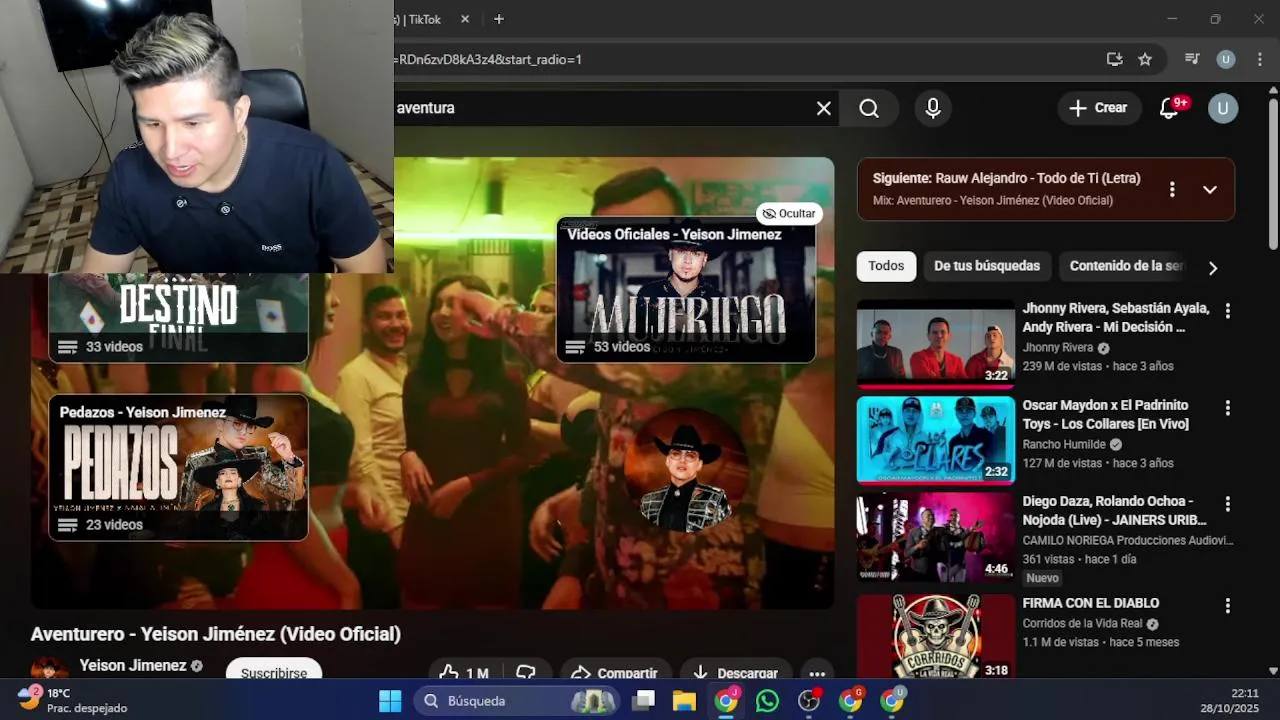
Task: Open Mi Decisión video thumbnail
Action: click(936, 343)
